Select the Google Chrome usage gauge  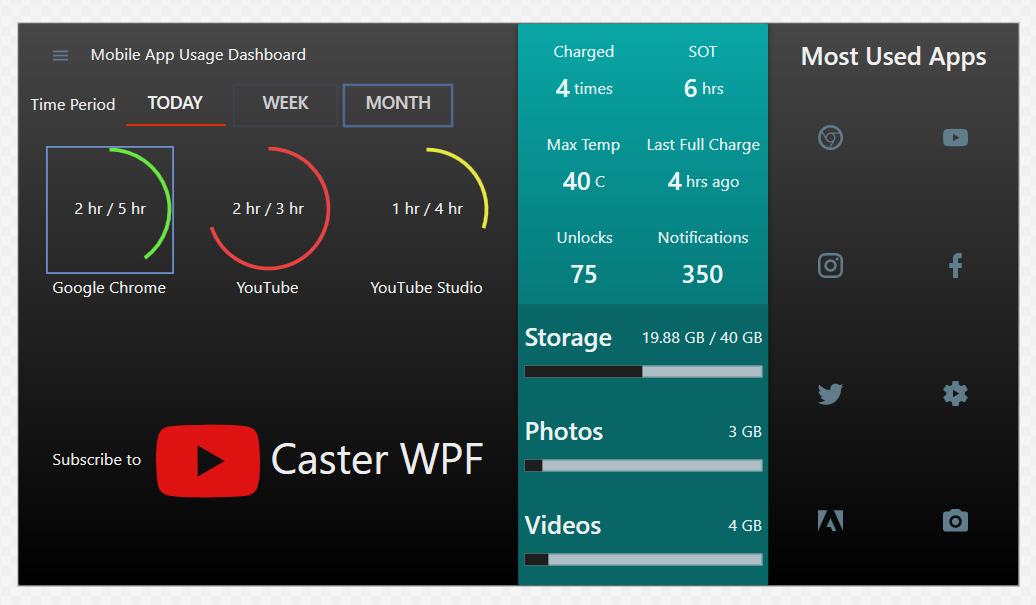(110, 209)
